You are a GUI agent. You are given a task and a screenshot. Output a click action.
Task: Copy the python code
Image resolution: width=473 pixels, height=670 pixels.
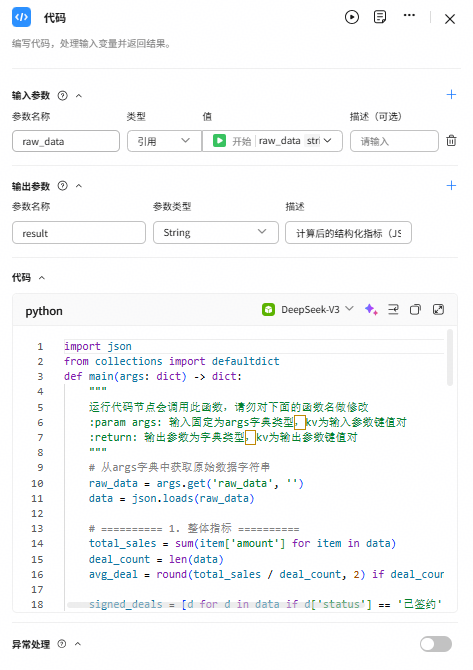(415, 309)
